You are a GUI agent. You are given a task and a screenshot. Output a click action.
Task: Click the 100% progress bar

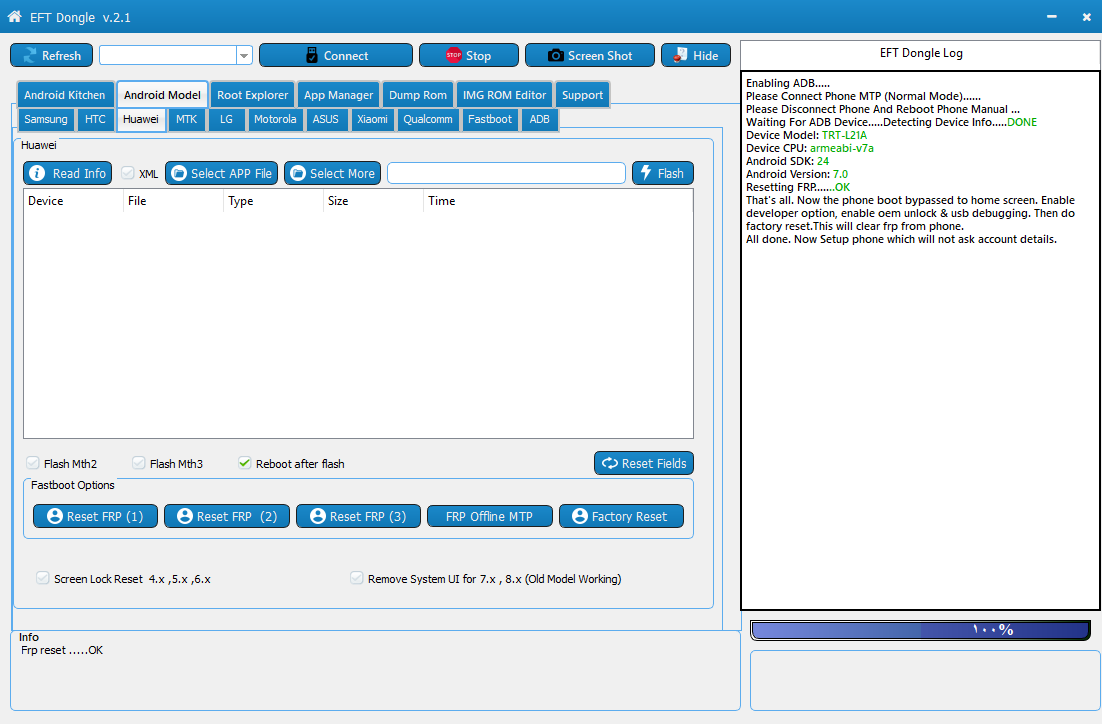pos(920,630)
